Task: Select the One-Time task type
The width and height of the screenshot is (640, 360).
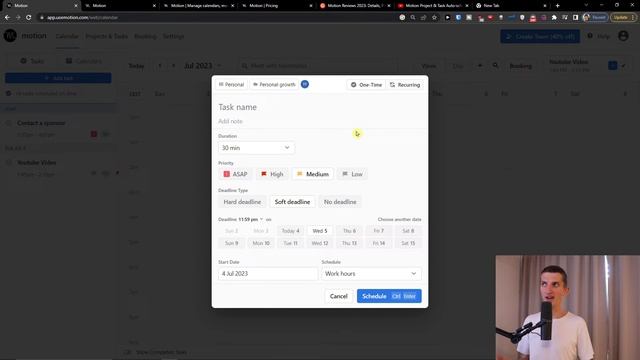Action: [x=366, y=84]
